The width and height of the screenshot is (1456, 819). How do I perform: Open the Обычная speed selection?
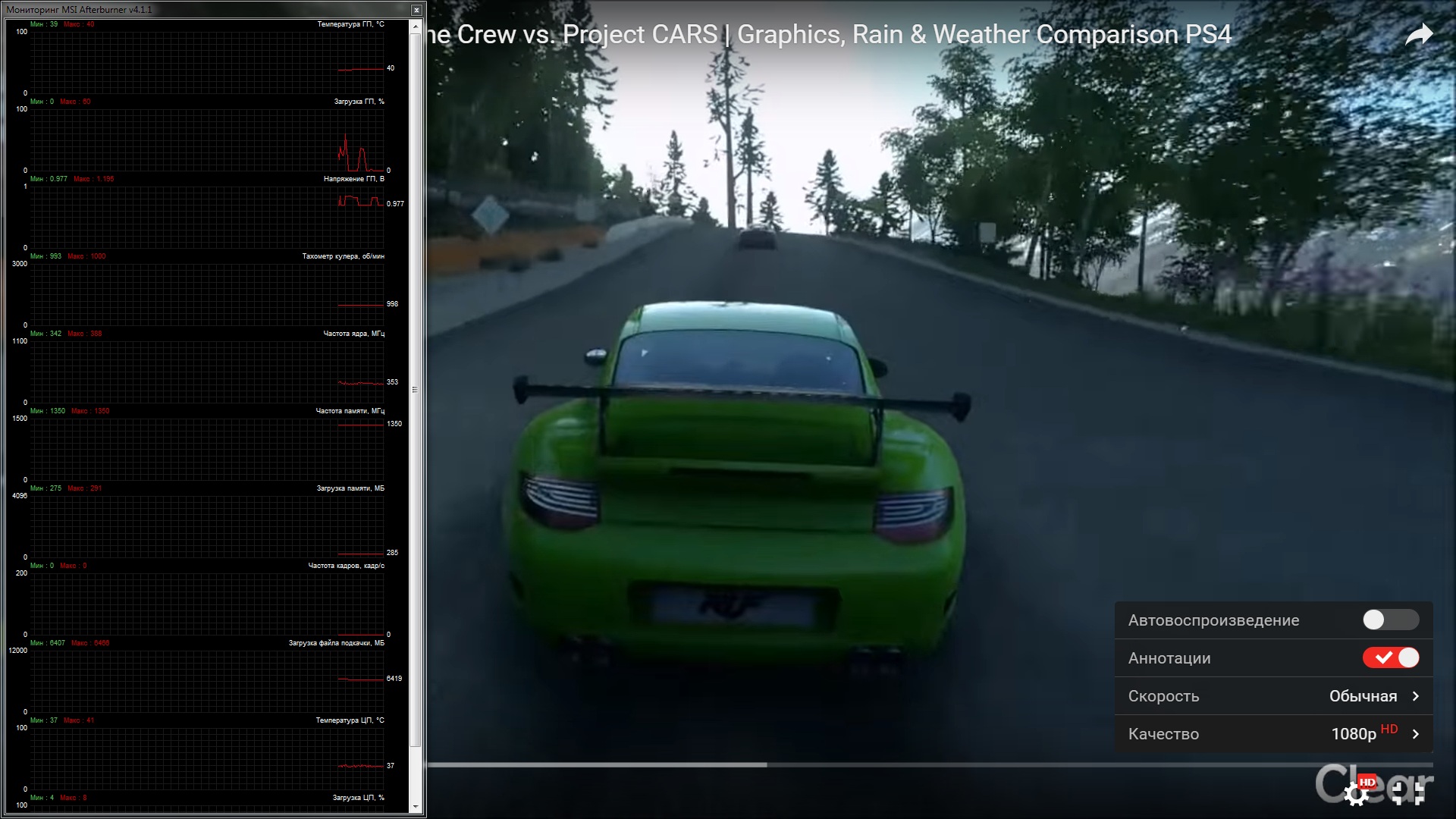(x=1362, y=696)
